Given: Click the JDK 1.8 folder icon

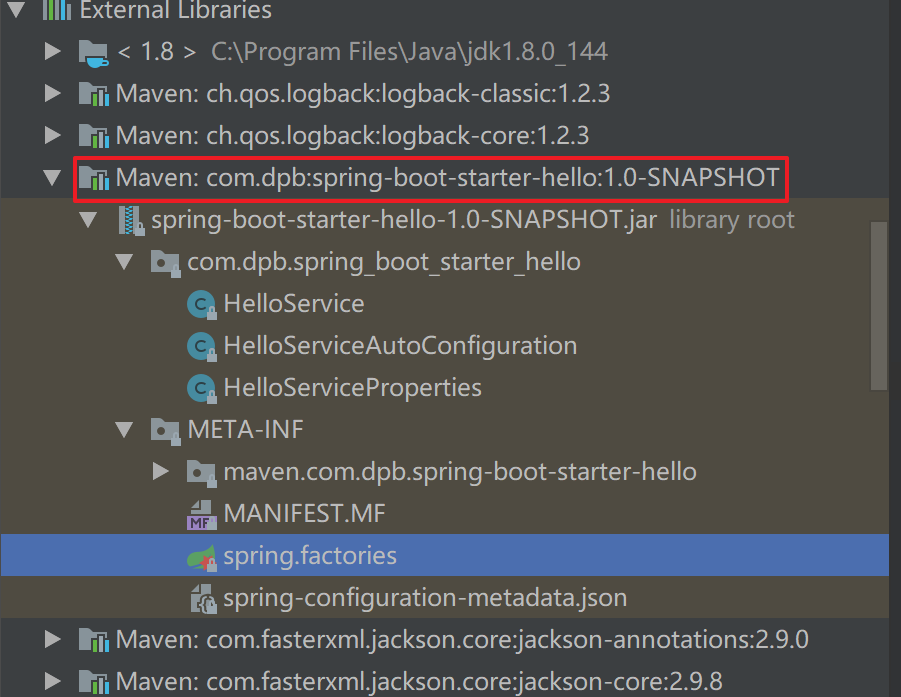Looking at the screenshot, I should pyautogui.click(x=94, y=53).
